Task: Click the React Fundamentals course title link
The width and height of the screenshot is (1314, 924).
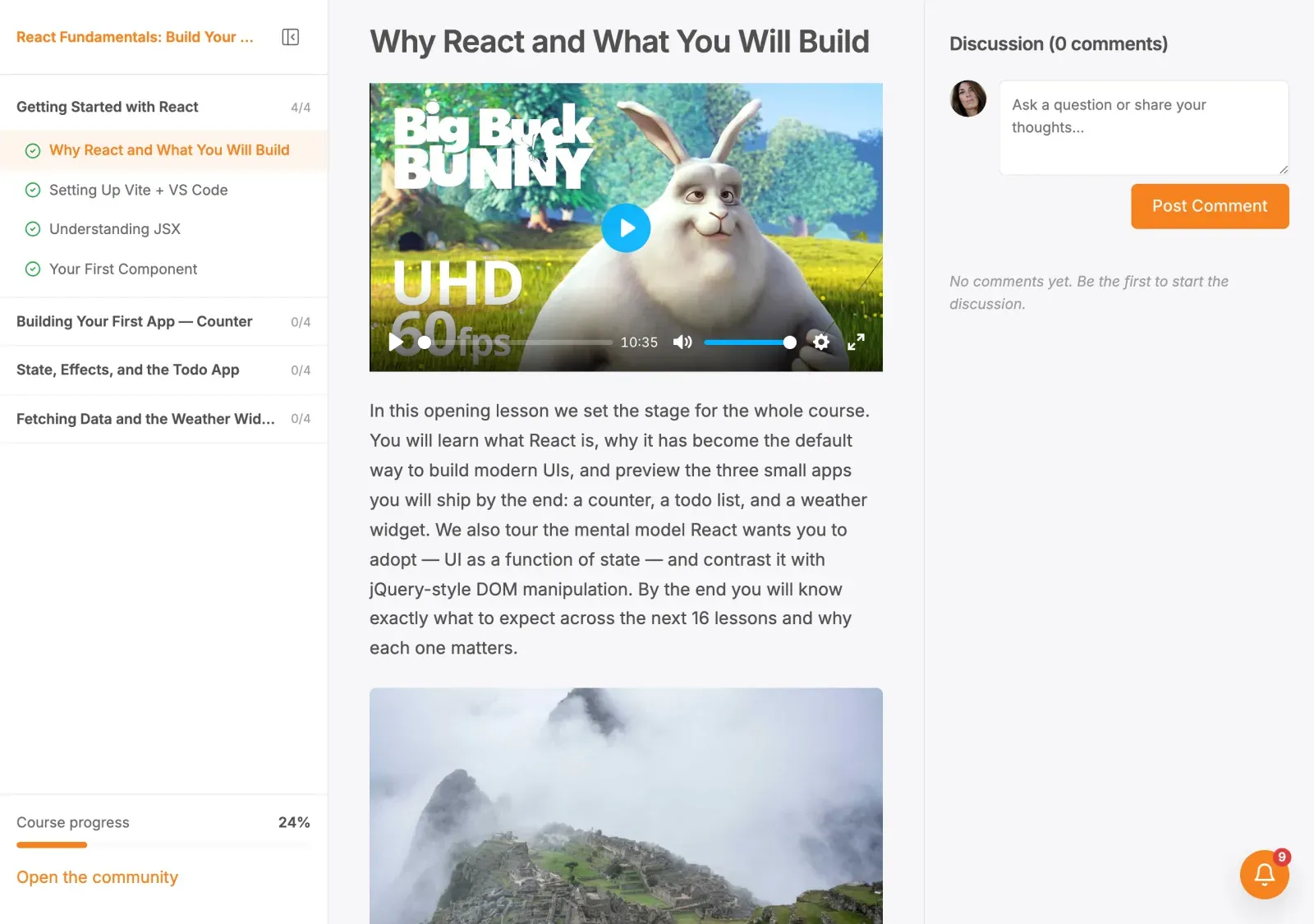Action: tap(135, 37)
